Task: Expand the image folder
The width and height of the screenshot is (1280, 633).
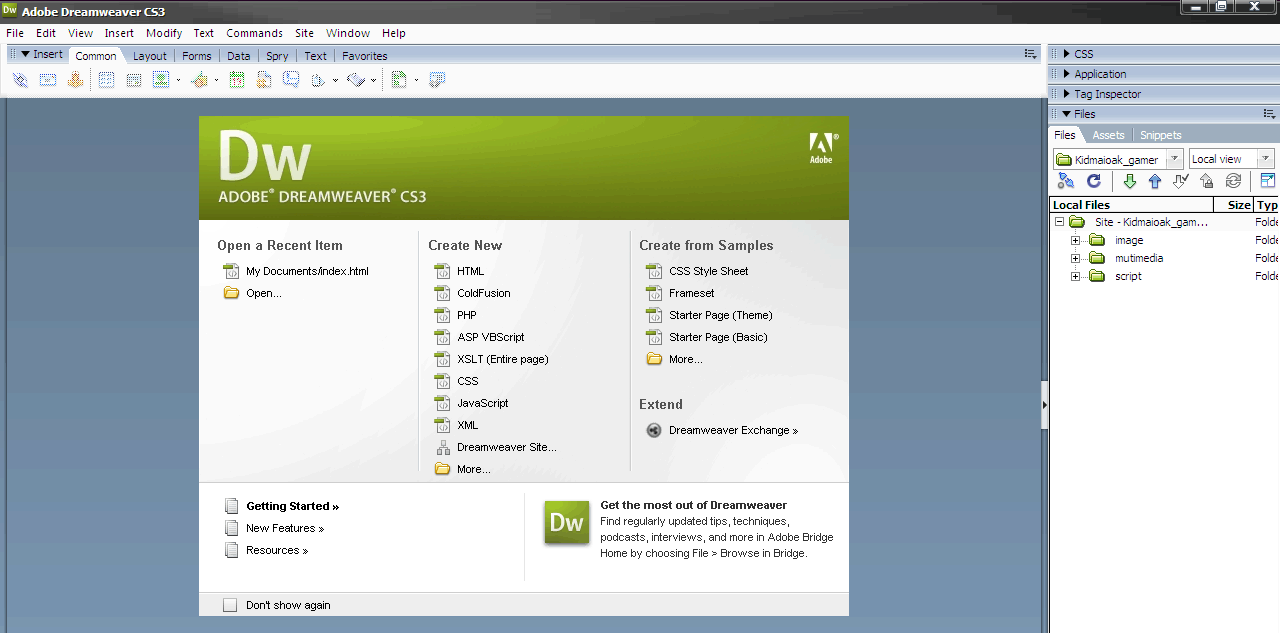Action: tap(1076, 240)
